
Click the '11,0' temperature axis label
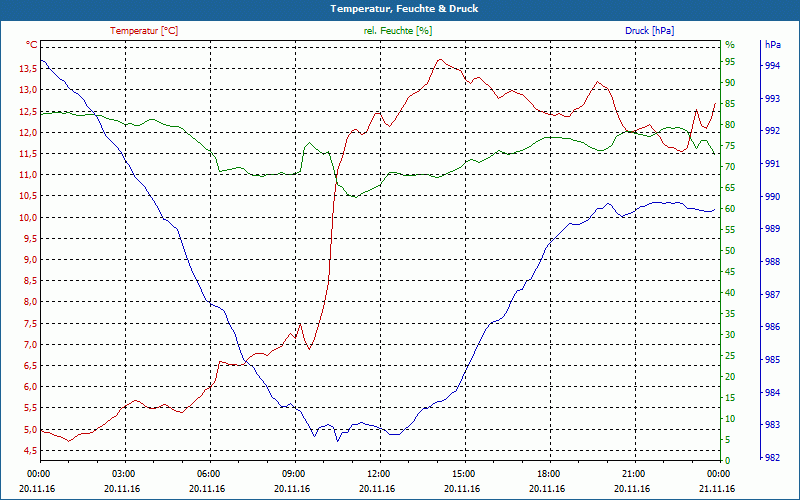tap(28, 175)
